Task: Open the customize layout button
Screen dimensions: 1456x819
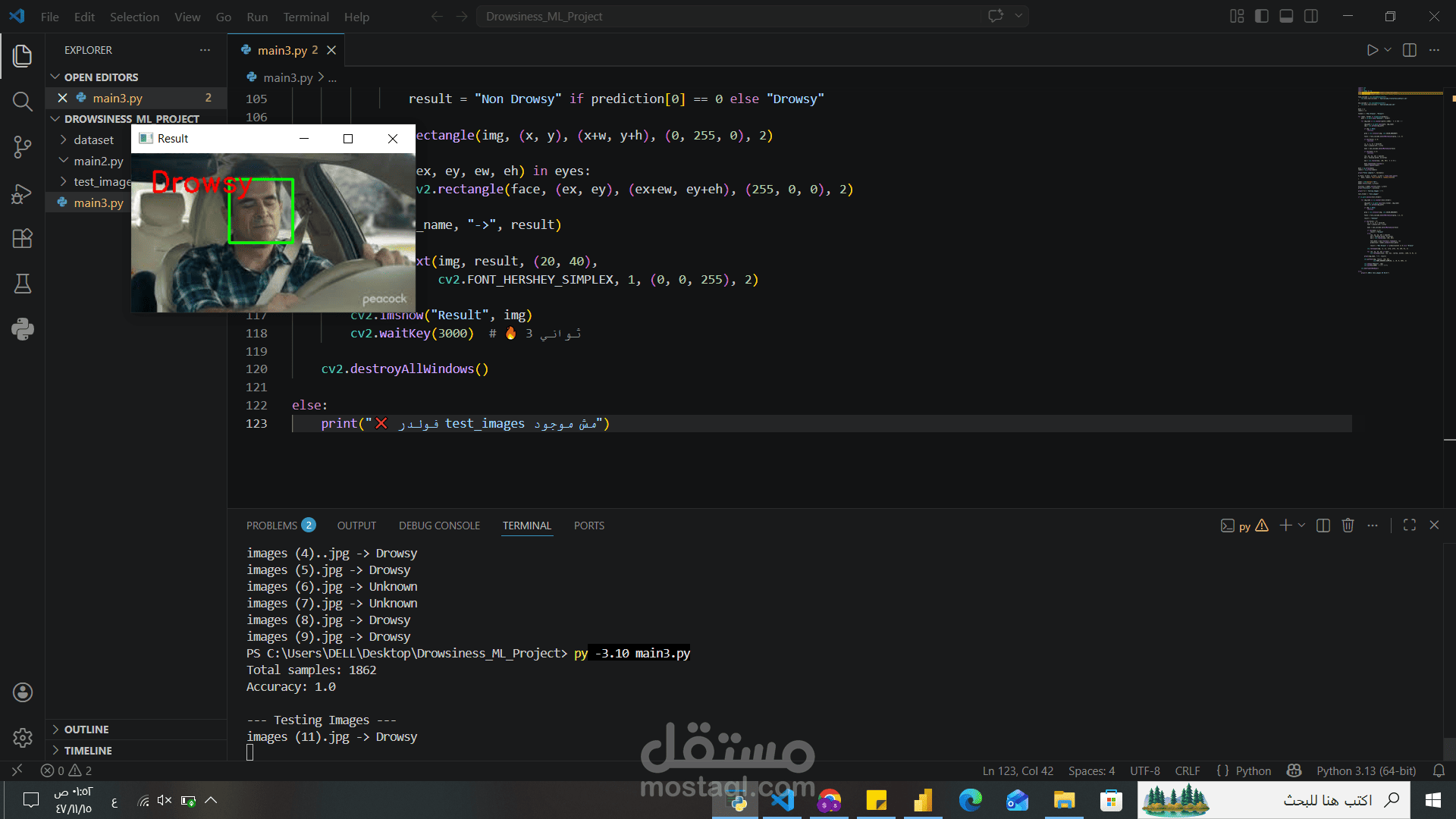Action: pyautogui.click(x=1237, y=16)
